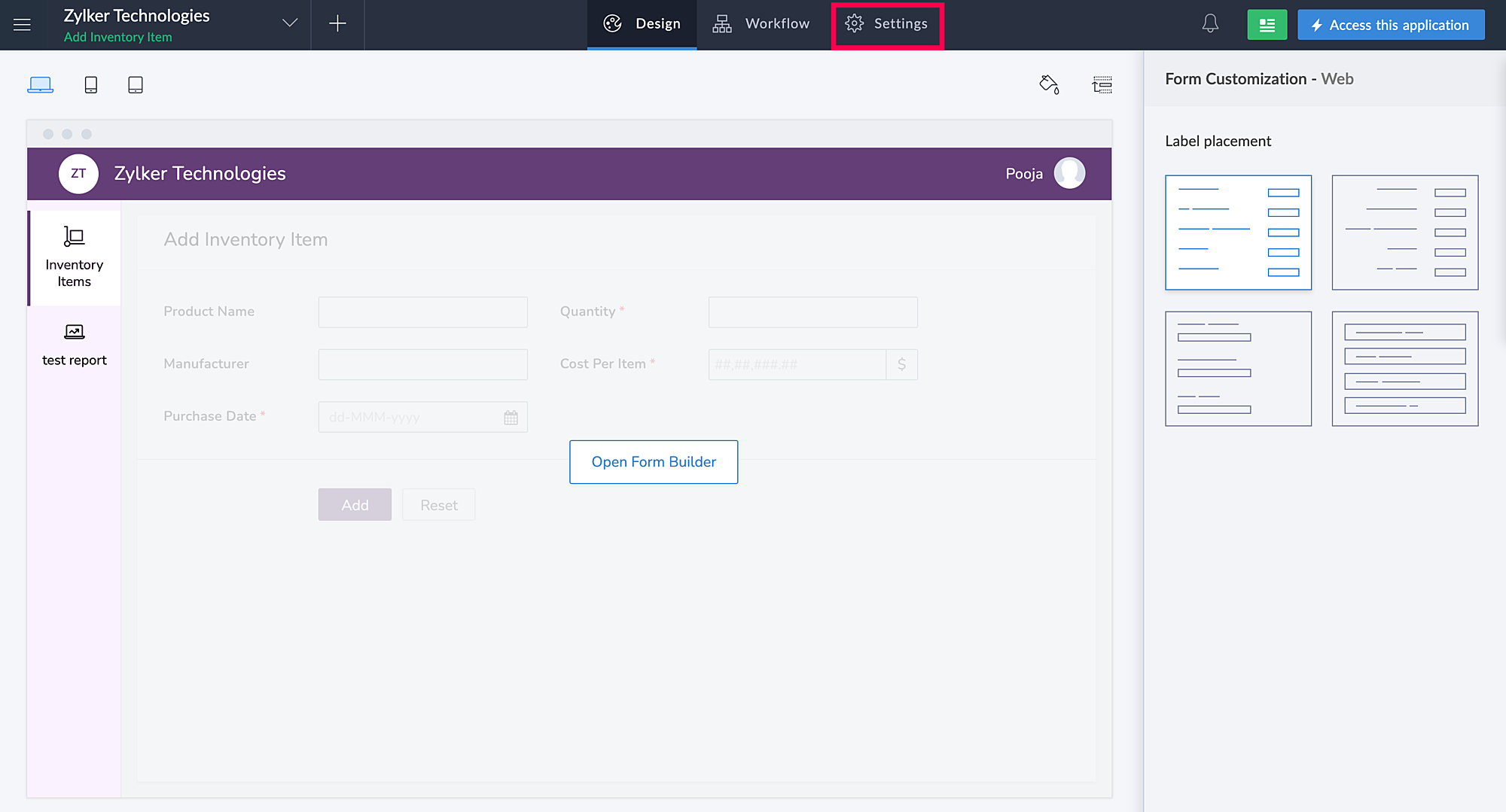1506x812 pixels.
Task: Click the Purchase Date label
Action: click(210, 416)
